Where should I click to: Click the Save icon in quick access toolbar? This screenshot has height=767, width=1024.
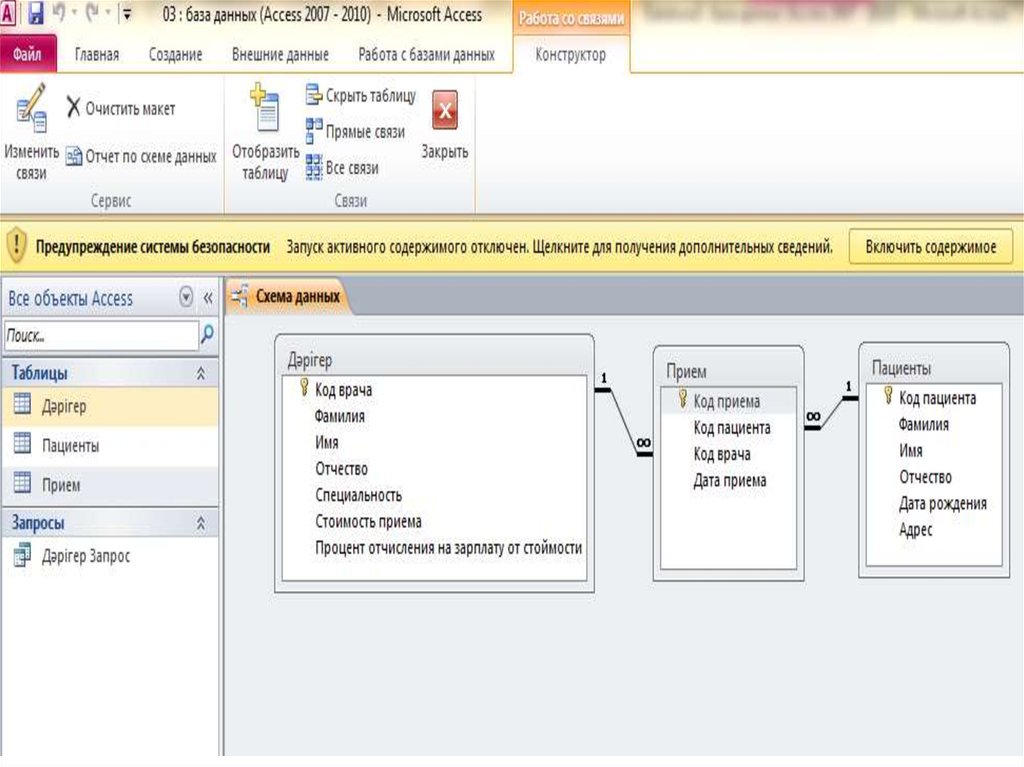[x=36, y=15]
